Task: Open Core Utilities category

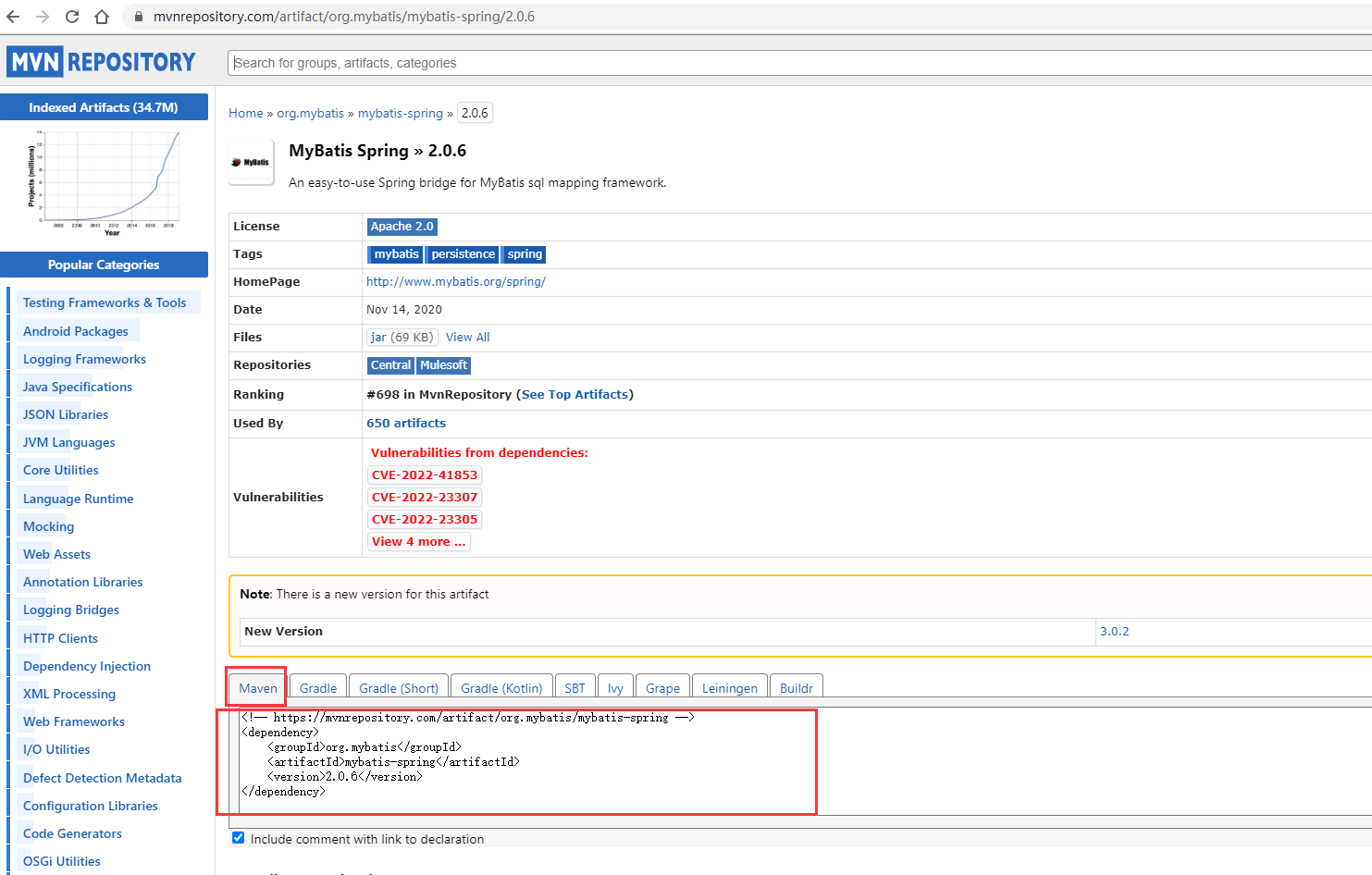Action: pyautogui.click(x=61, y=470)
